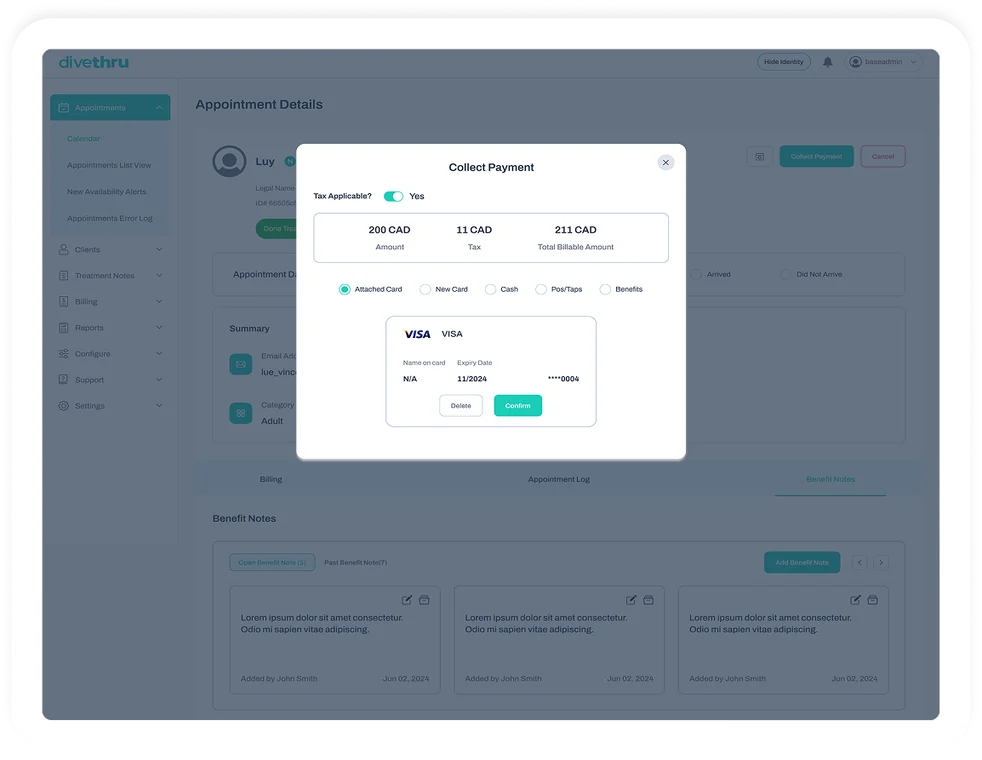Edit the first benefit note card

tap(406, 600)
